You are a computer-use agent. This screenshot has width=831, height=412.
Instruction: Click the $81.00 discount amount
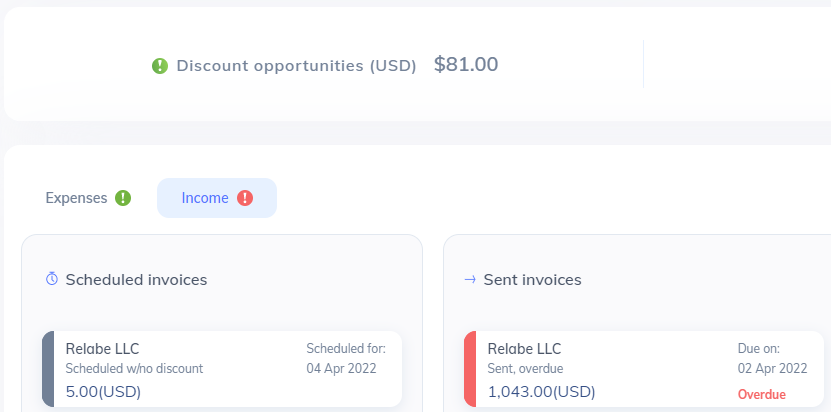point(466,65)
